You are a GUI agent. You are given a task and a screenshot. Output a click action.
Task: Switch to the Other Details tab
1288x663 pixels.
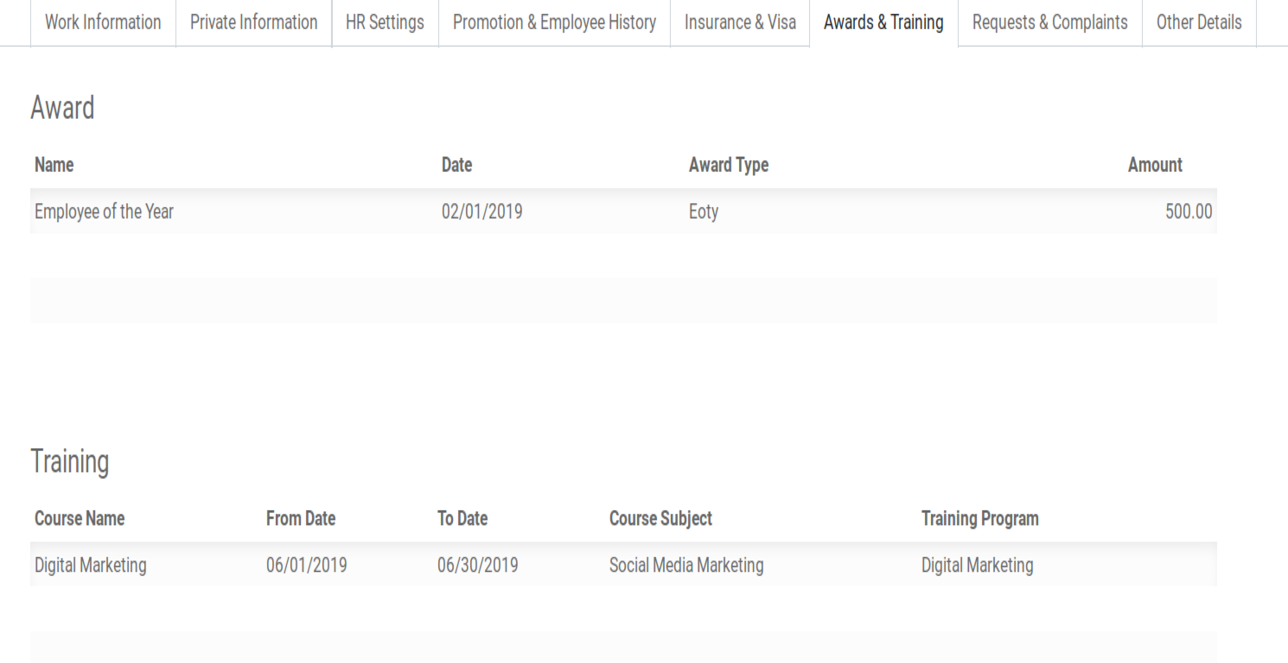tap(1199, 22)
